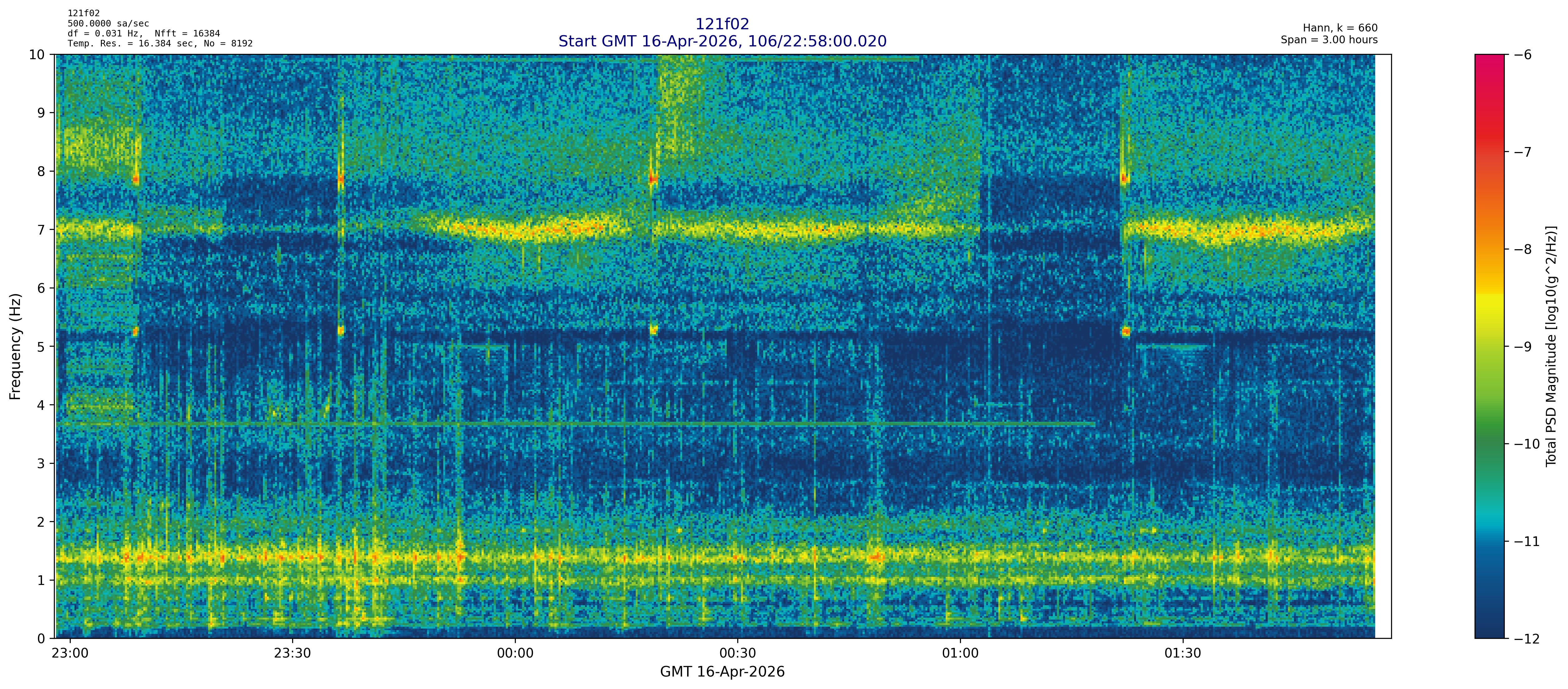Click the 5 Hz y-axis tick label
The height and width of the screenshot is (689, 1568).
(x=41, y=346)
